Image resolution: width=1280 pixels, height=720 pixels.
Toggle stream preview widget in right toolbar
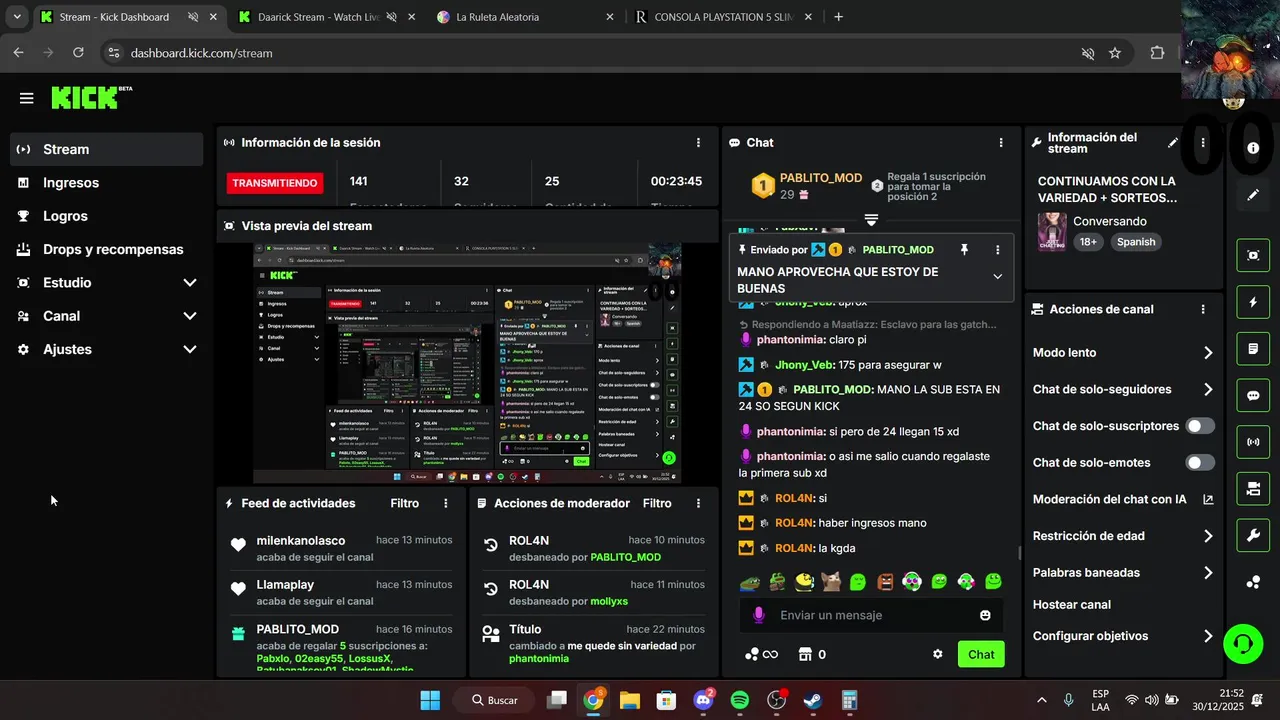point(1253,255)
